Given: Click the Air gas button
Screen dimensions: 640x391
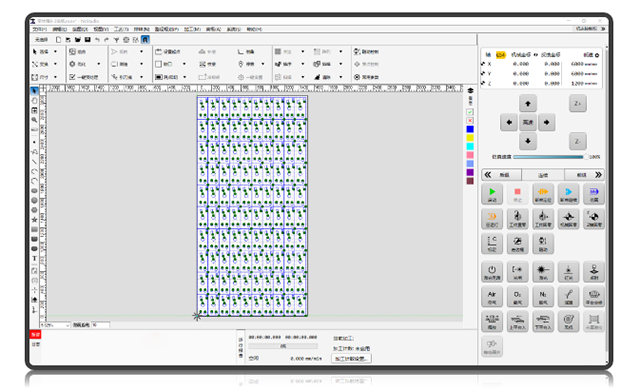Looking at the screenshot, I should pyautogui.click(x=492, y=297).
